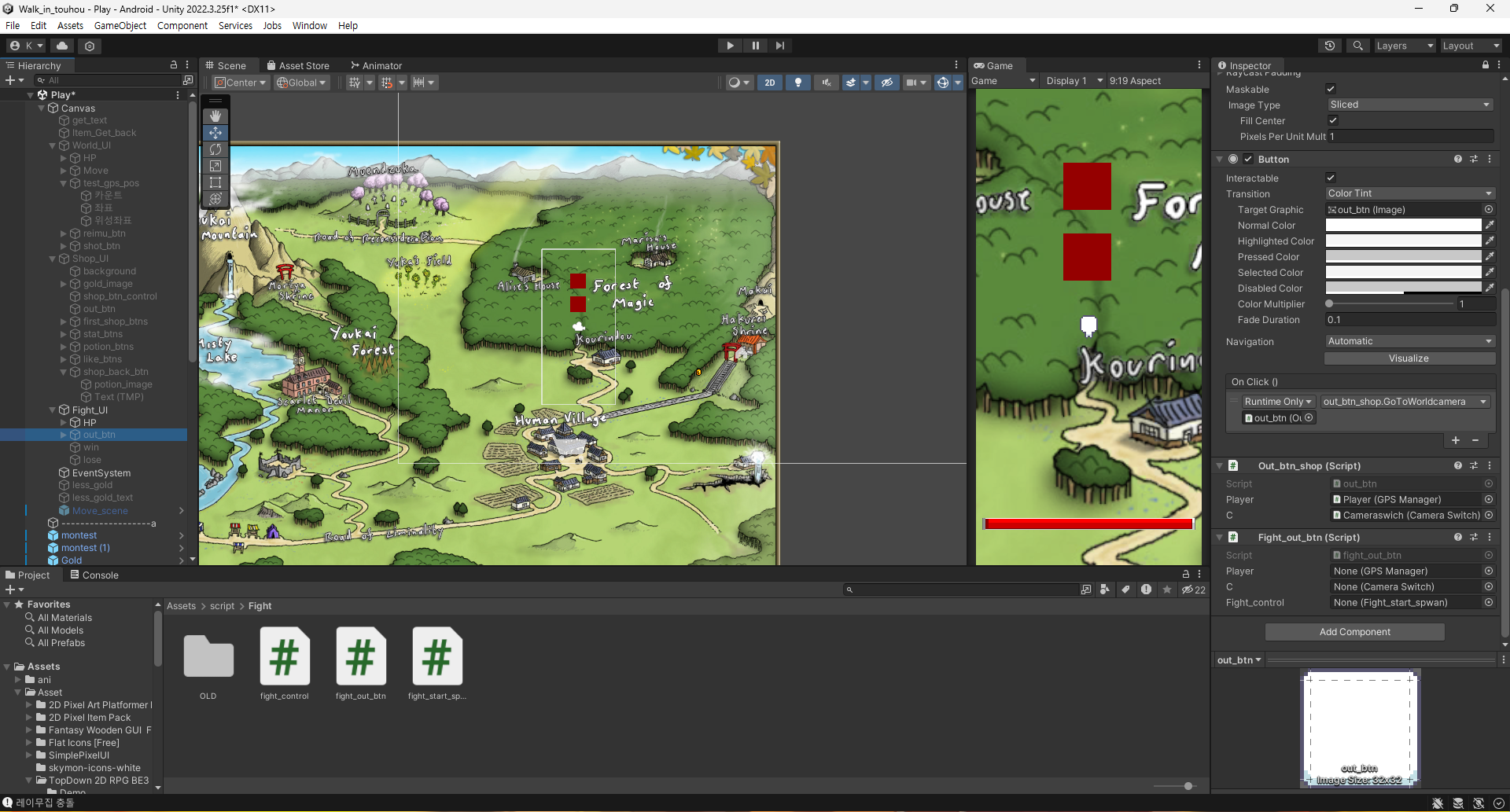Viewport: 1510px width, 812px height.
Task: Open the Transition Color Tint dropdown
Action: pos(1409,193)
